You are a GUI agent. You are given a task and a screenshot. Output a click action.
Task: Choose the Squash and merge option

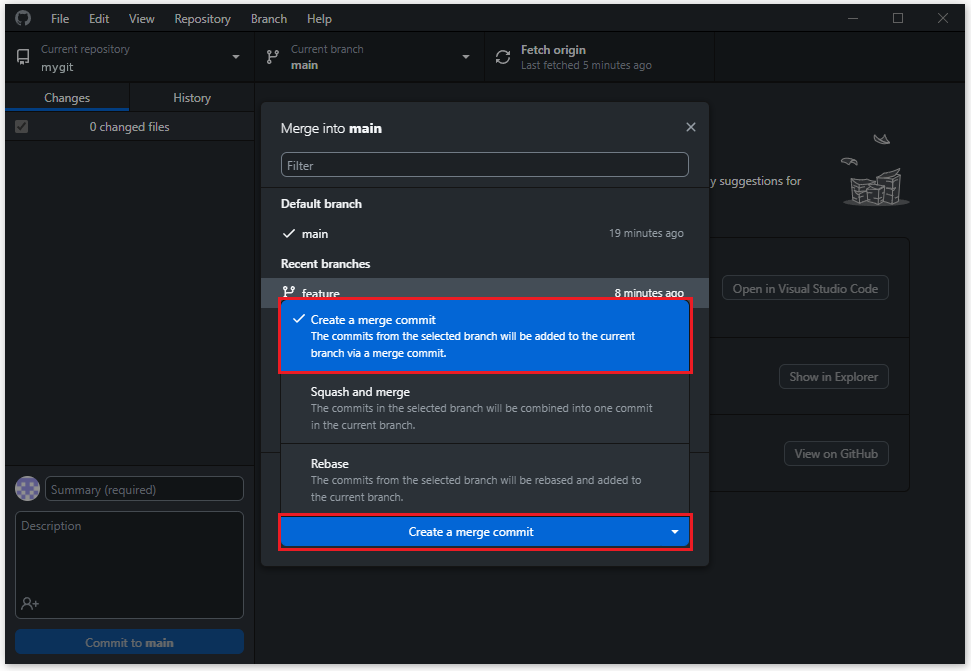tap(484, 408)
